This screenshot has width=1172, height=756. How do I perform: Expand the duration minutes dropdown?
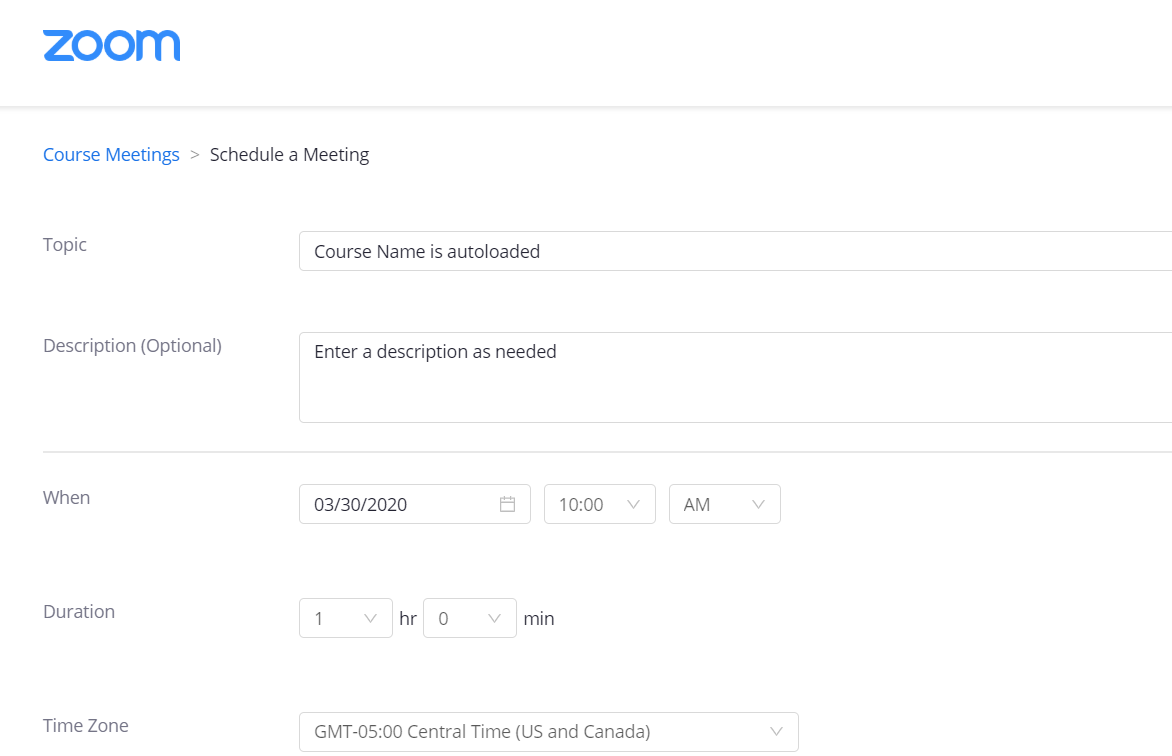469,618
